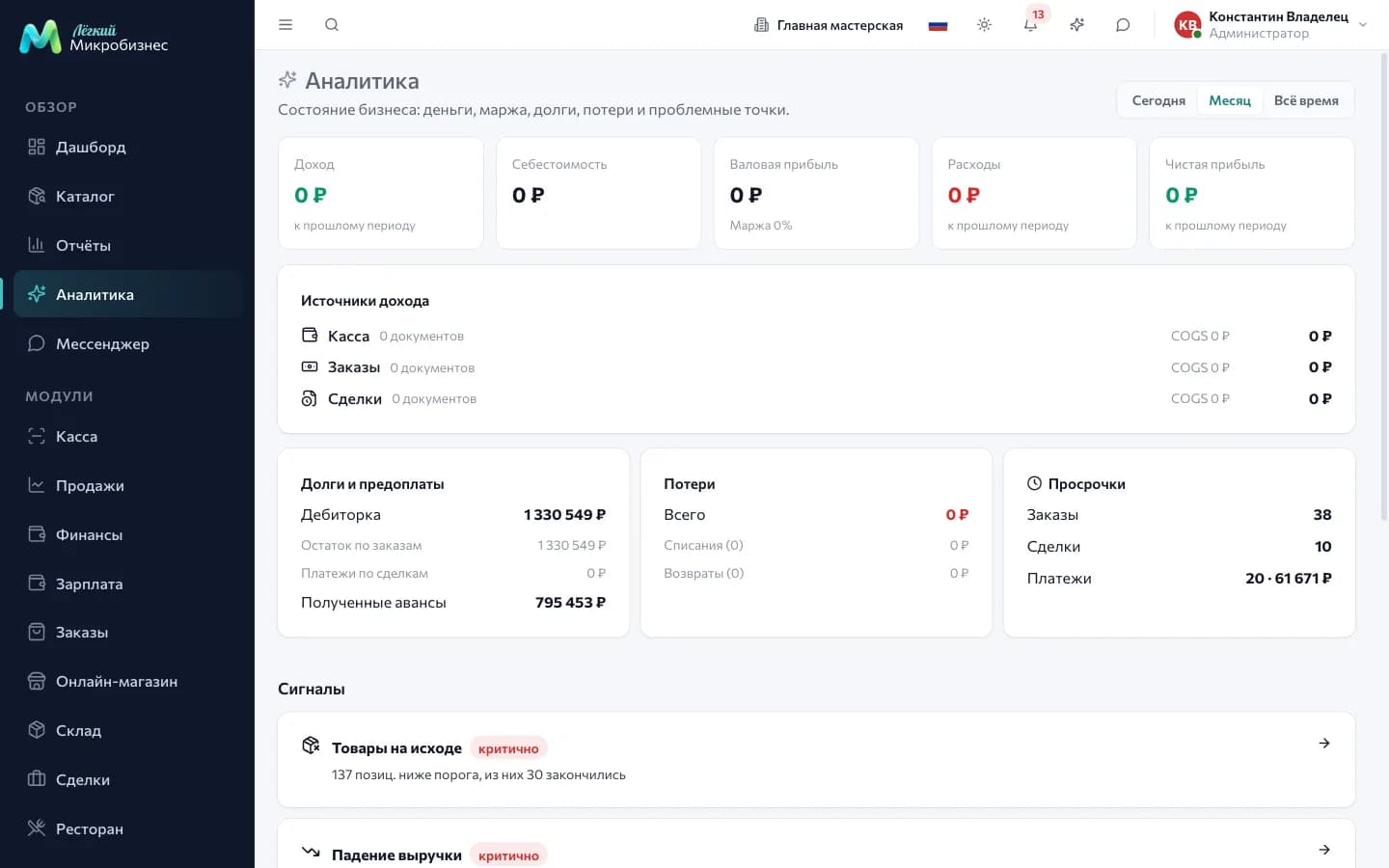
Task: Click overdue Сделки count 10
Action: pyautogui.click(x=1323, y=547)
